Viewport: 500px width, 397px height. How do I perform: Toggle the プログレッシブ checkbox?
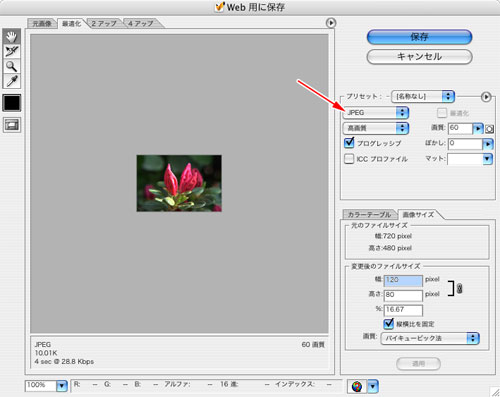coord(349,143)
